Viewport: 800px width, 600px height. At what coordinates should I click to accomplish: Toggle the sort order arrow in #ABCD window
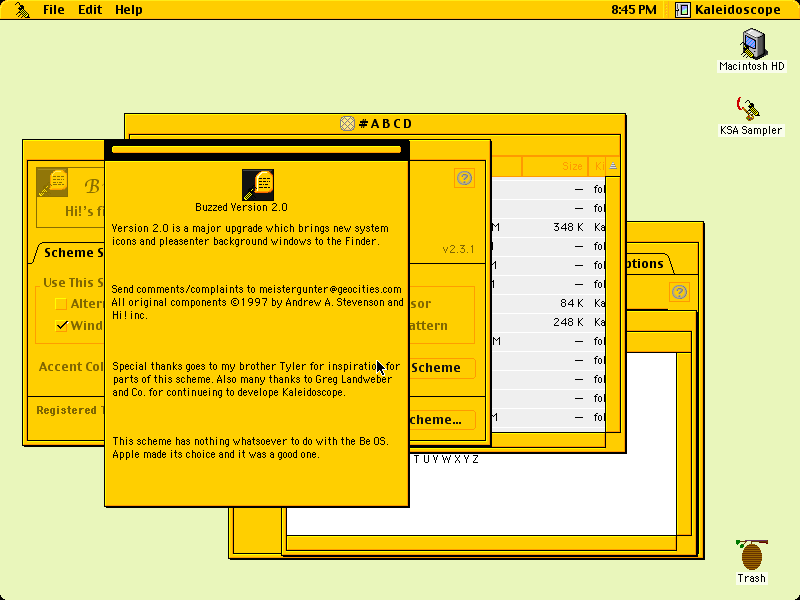click(x=613, y=166)
